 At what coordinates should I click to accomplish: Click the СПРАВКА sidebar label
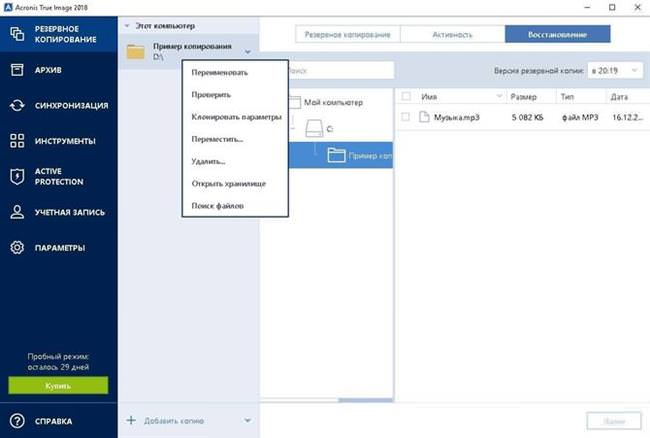(x=53, y=421)
